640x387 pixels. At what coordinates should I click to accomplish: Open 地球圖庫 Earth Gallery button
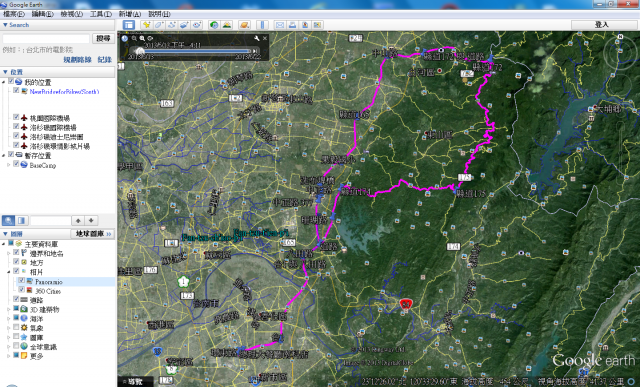[x=93, y=234]
